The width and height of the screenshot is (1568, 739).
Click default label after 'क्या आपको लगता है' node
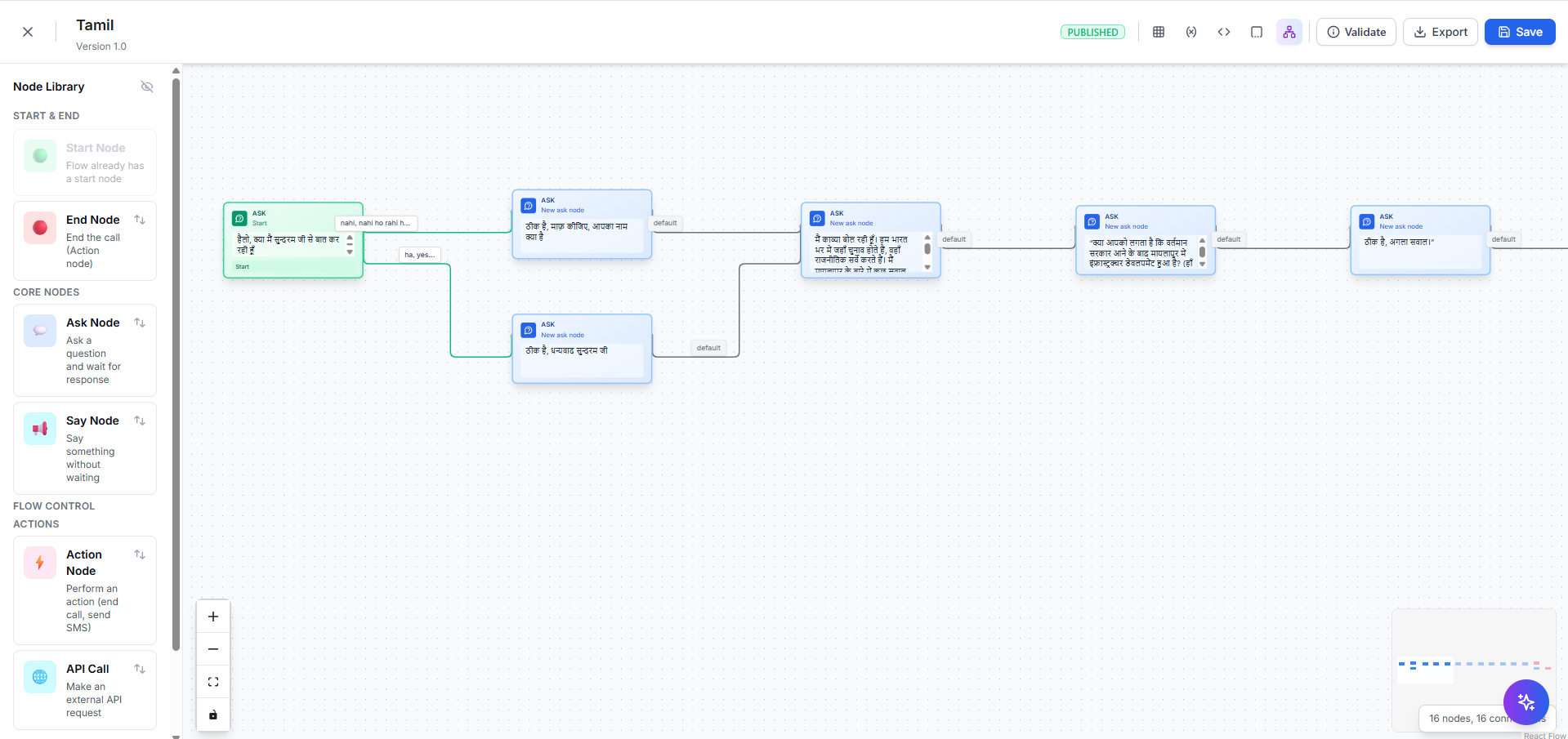pyautogui.click(x=1228, y=239)
